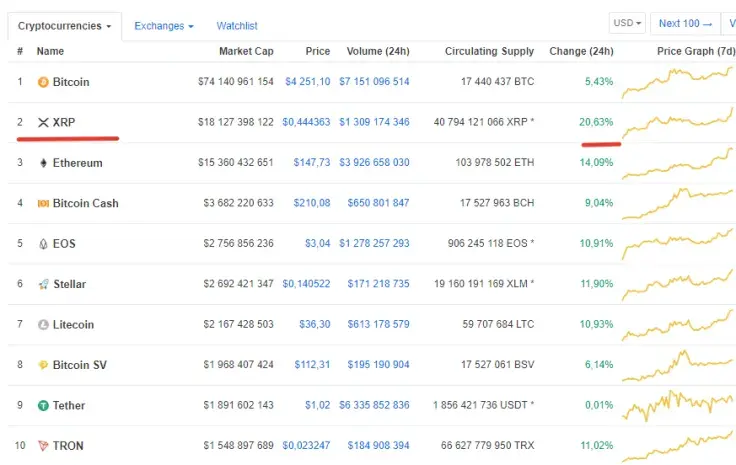The height and width of the screenshot is (465, 736).
Task: Click XRP volume $1 309 174 346
Action: 375,122
